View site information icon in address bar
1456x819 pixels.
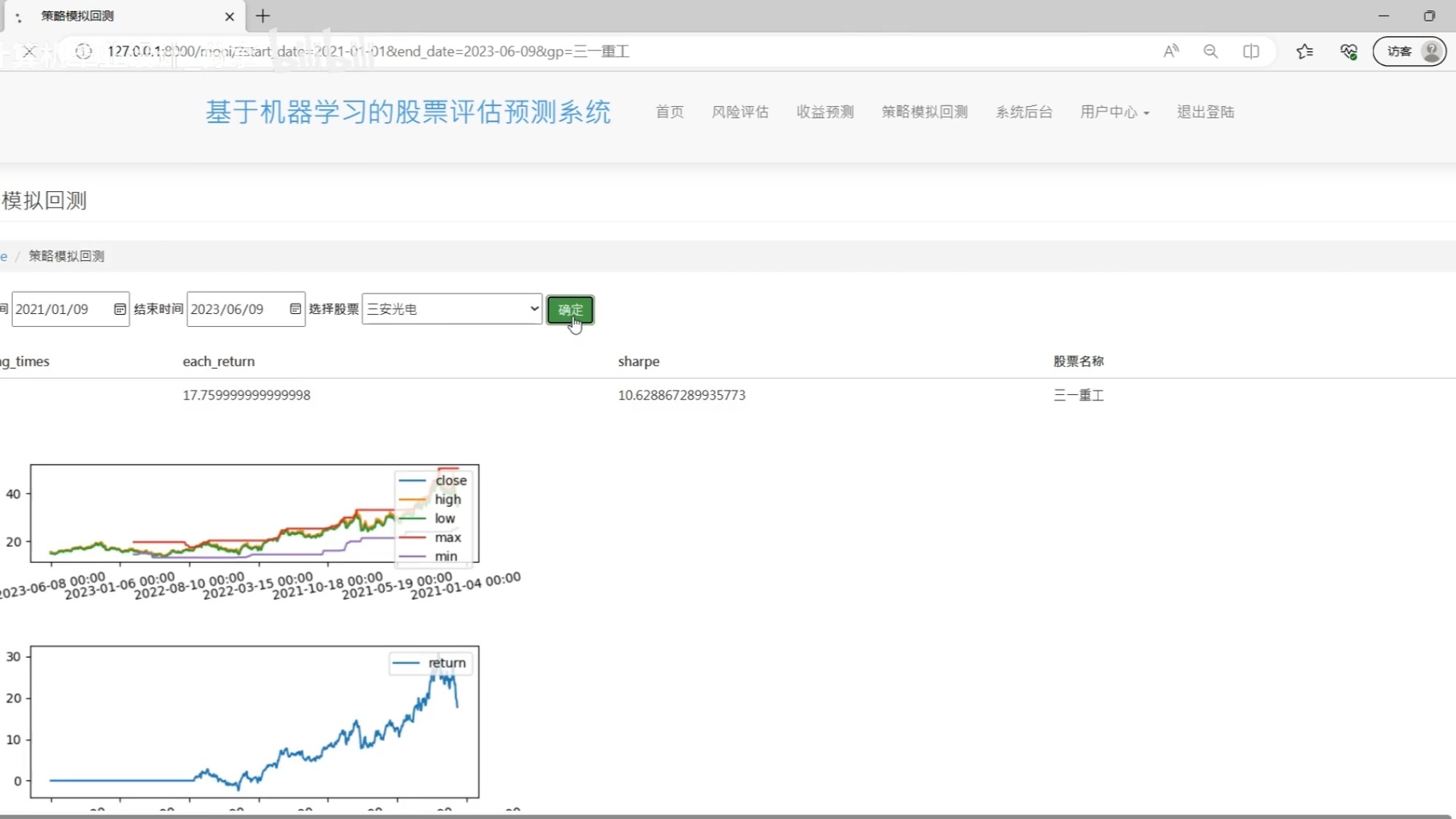tap(84, 51)
